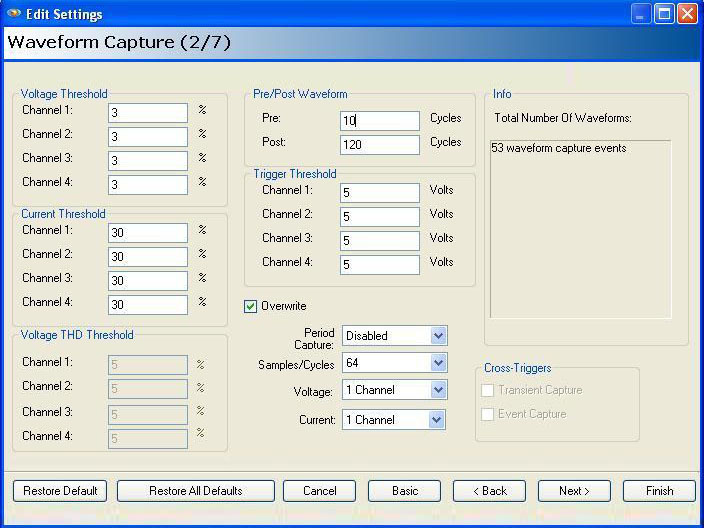
Task: Click Voltage THD Threshold Channel 1 field
Action: (148, 365)
